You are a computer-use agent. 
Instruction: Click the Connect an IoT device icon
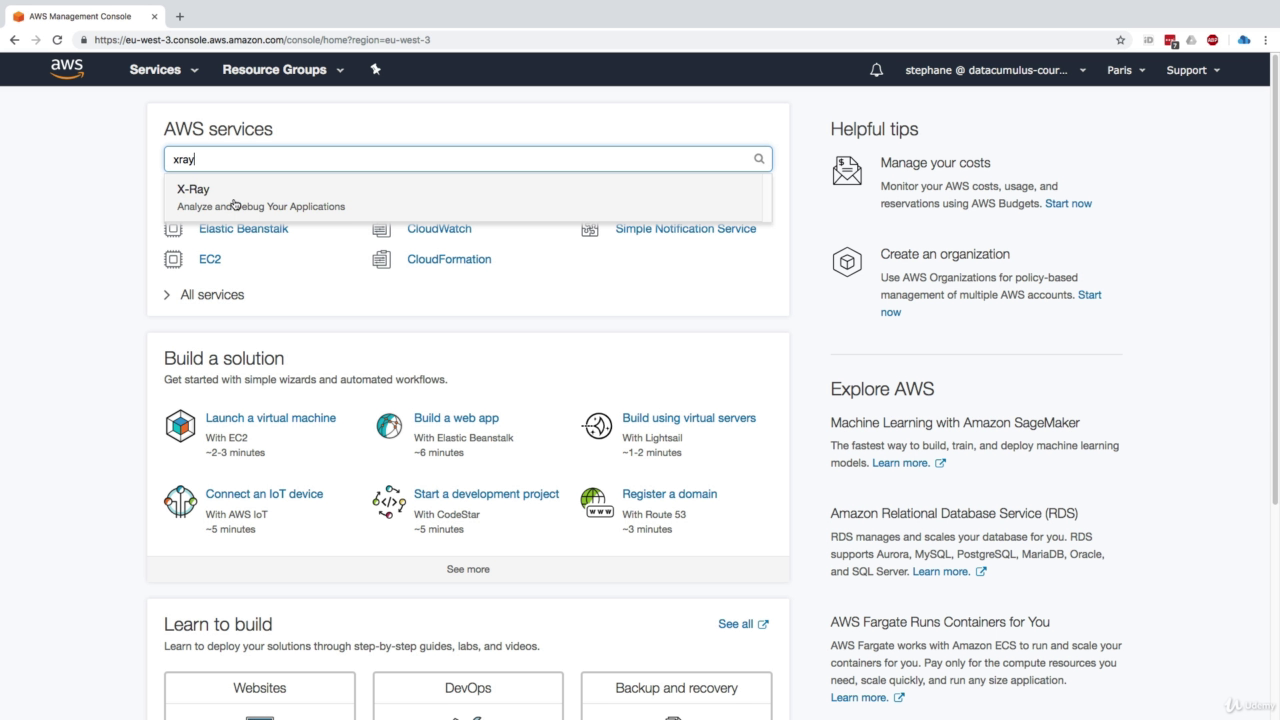click(x=180, y=502)
